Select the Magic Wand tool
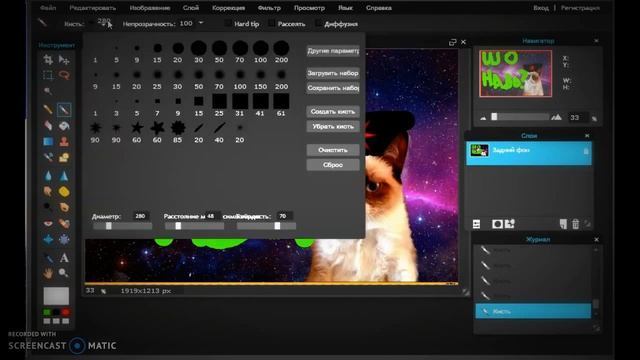Screen dimensions: 640x360 [48, 91]
